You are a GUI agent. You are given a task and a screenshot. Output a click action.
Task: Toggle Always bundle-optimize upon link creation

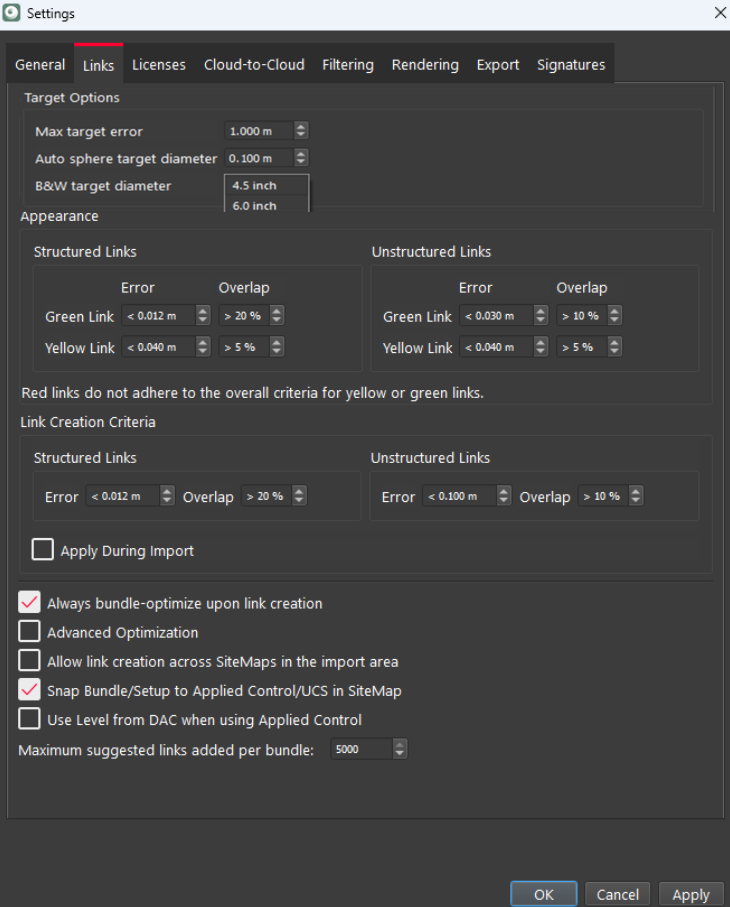[30, 603]
